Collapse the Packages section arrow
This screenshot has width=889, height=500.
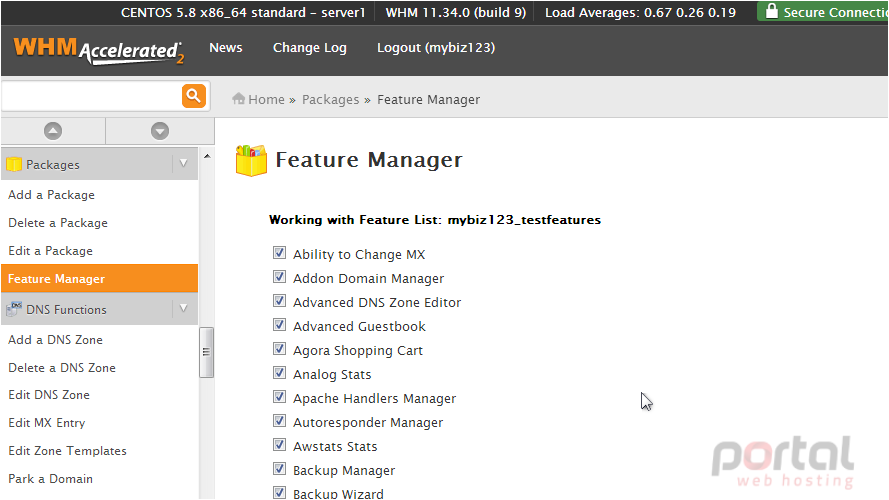(183, 163)
